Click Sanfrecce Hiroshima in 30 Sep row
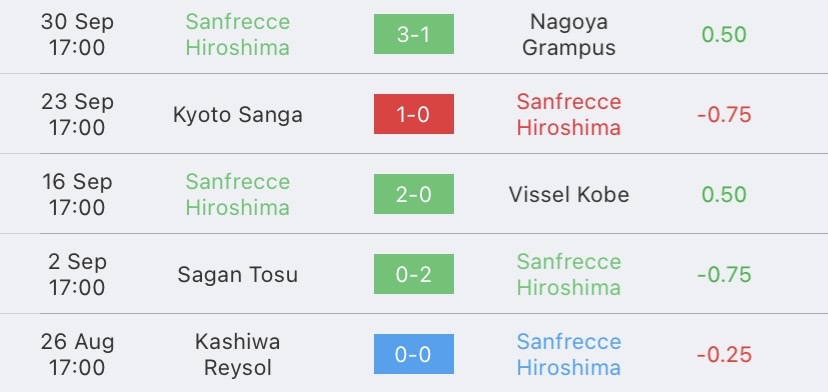This screenshot has height=392, width=828. click(x=238, y=34)
